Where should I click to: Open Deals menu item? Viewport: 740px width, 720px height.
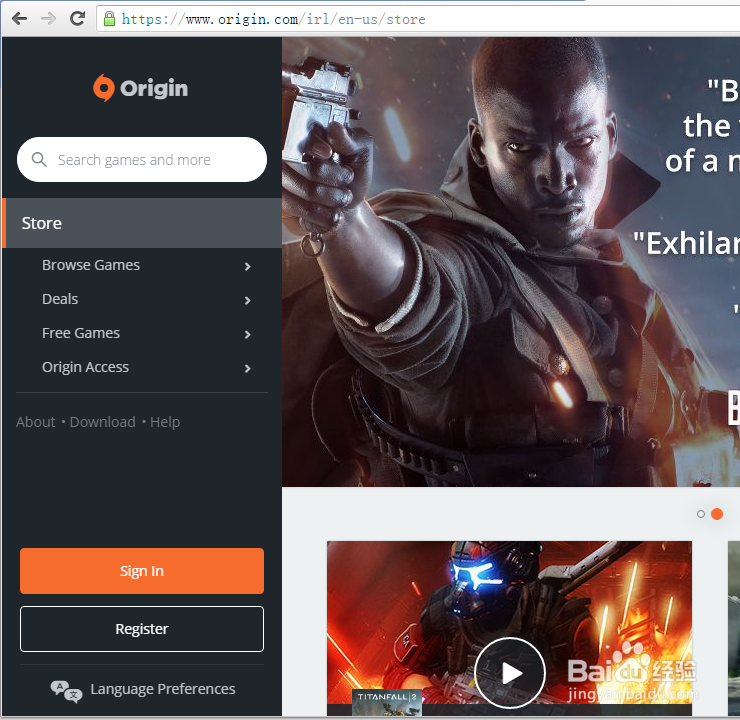[60, 299]
